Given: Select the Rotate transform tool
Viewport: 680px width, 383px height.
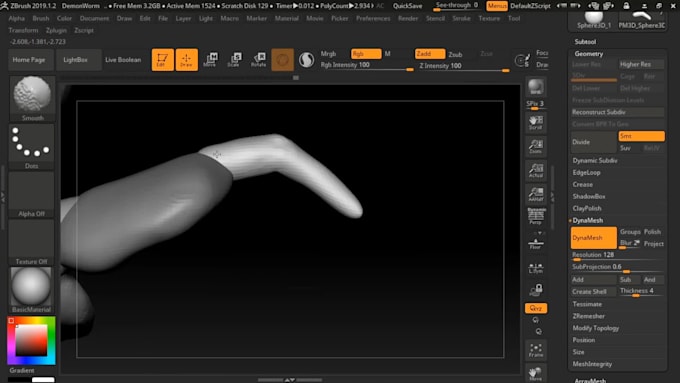Looking at the screenshot, I should pos(258,60).
